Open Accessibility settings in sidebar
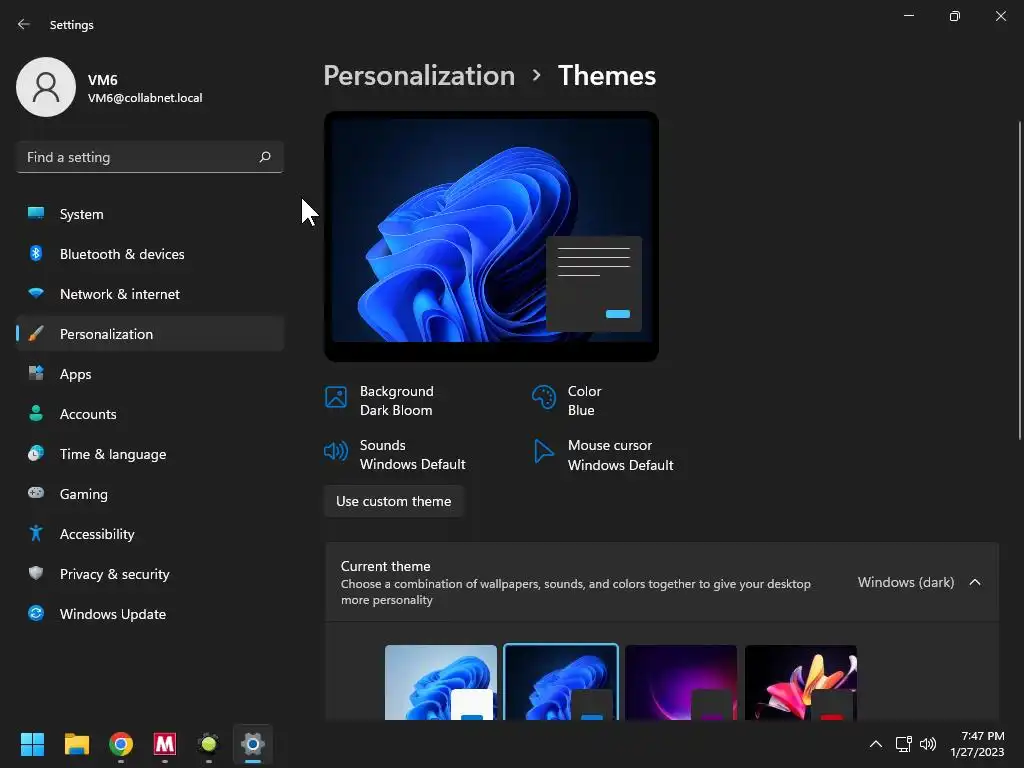Image resolution: width=1024 pixels, height=768 pixels. 150,534
